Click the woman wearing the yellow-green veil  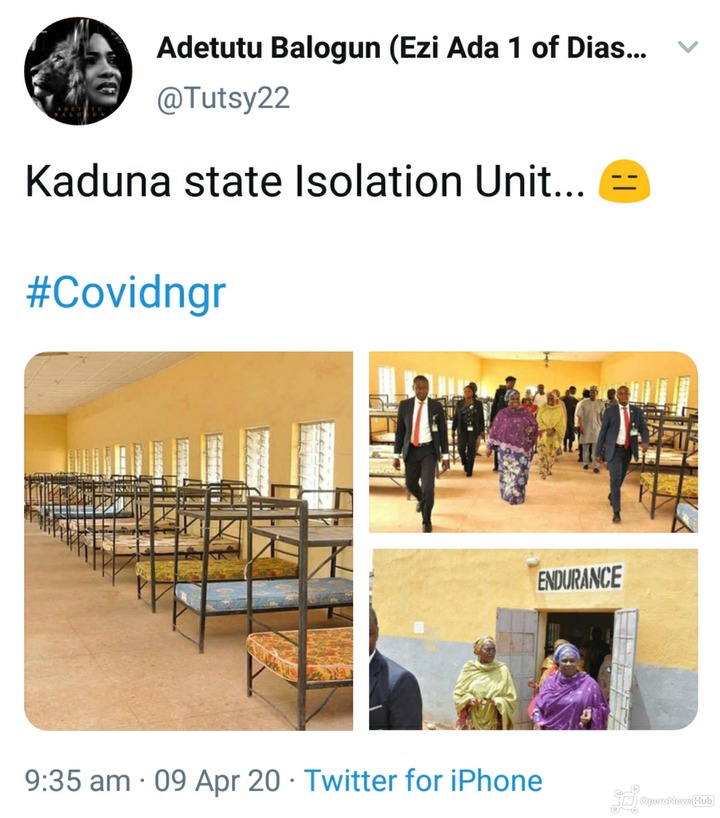tap(485, 684)
